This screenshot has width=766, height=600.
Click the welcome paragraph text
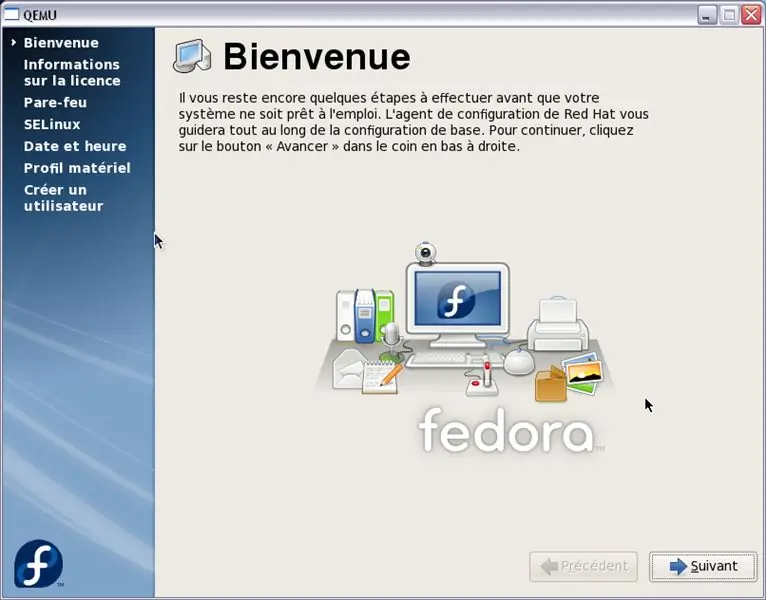tap(413, 122)
